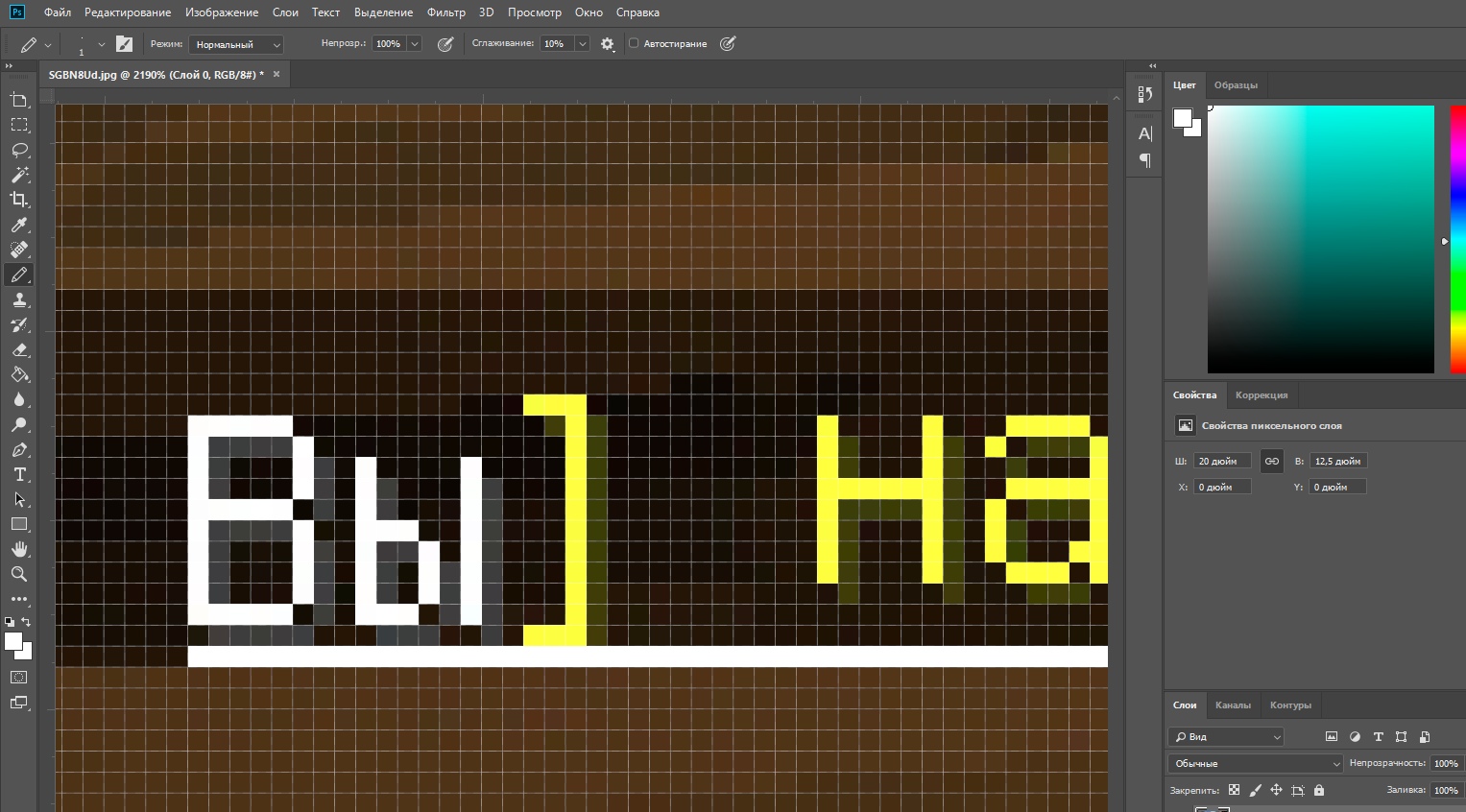1466x812 pixels.
Task: Enable the Автостирание checkbox
Action: tap(634, 43)
